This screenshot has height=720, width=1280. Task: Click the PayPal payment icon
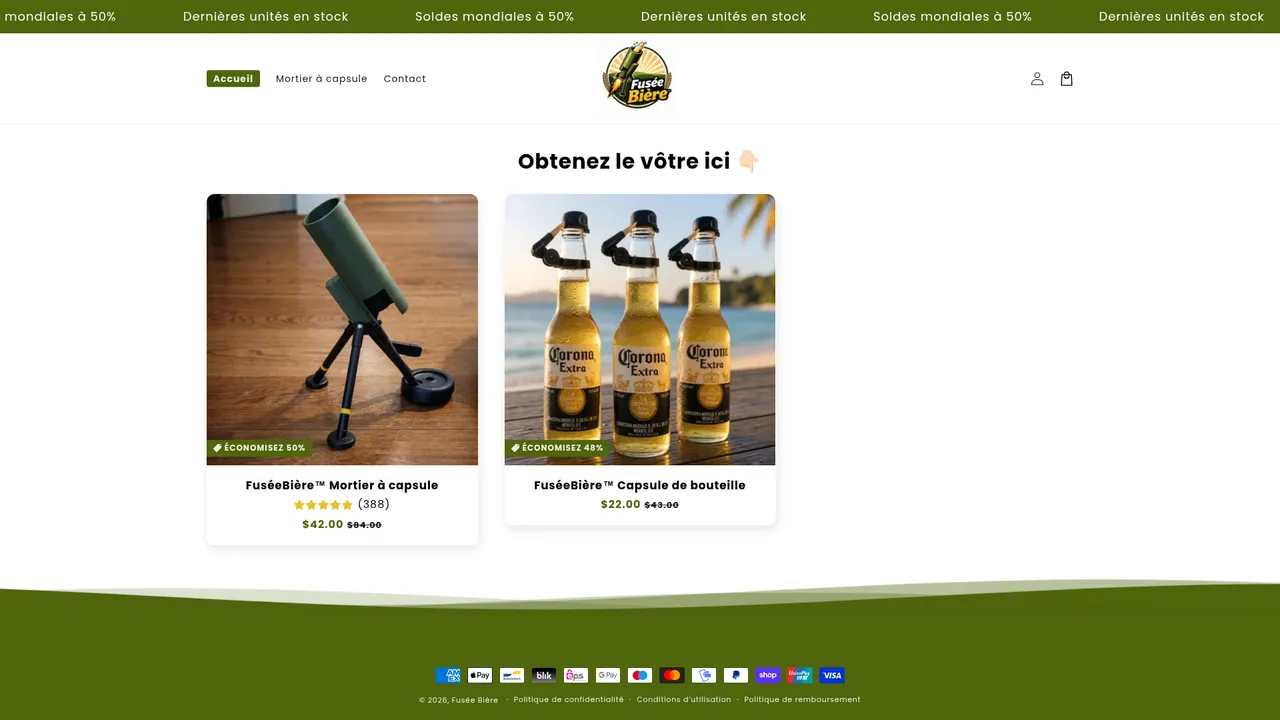[x=736, y=675]
